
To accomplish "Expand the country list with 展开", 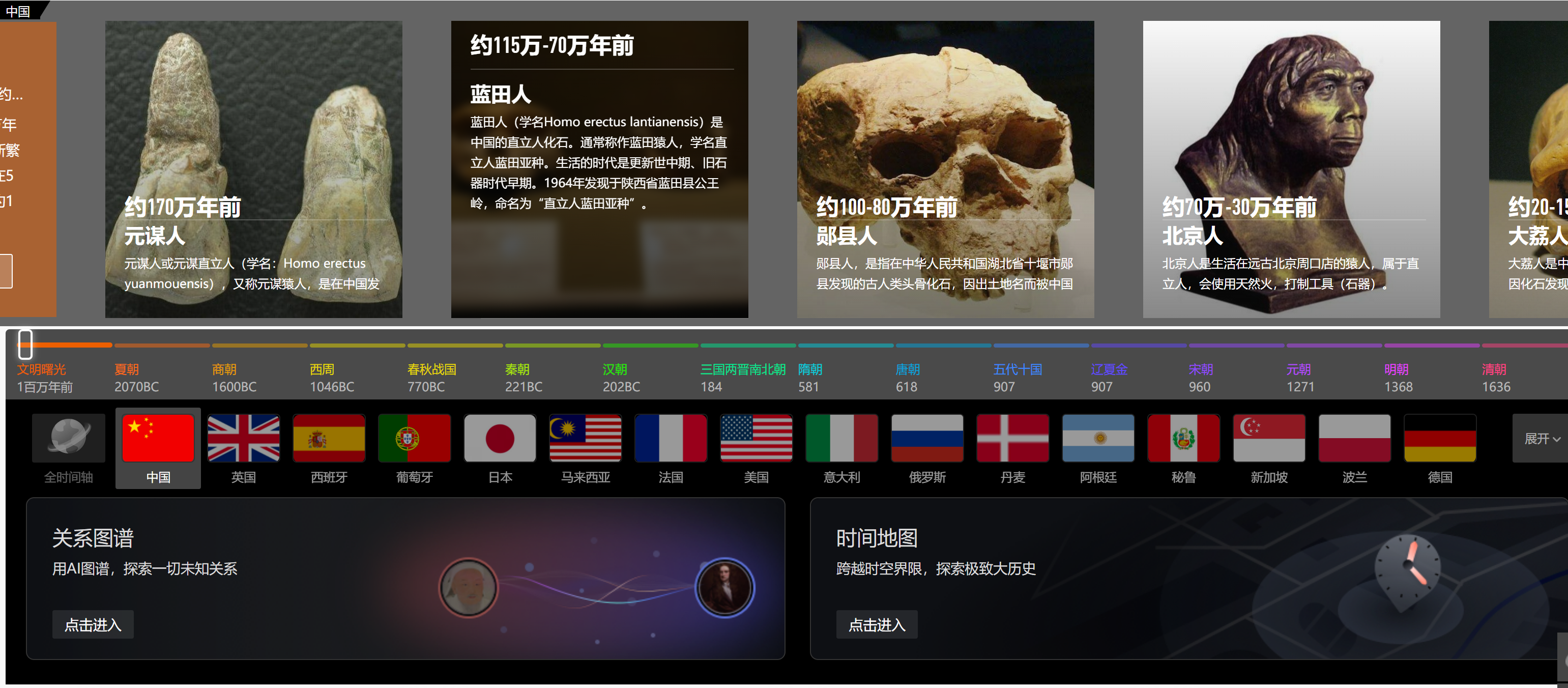I will click(1542, 438).
